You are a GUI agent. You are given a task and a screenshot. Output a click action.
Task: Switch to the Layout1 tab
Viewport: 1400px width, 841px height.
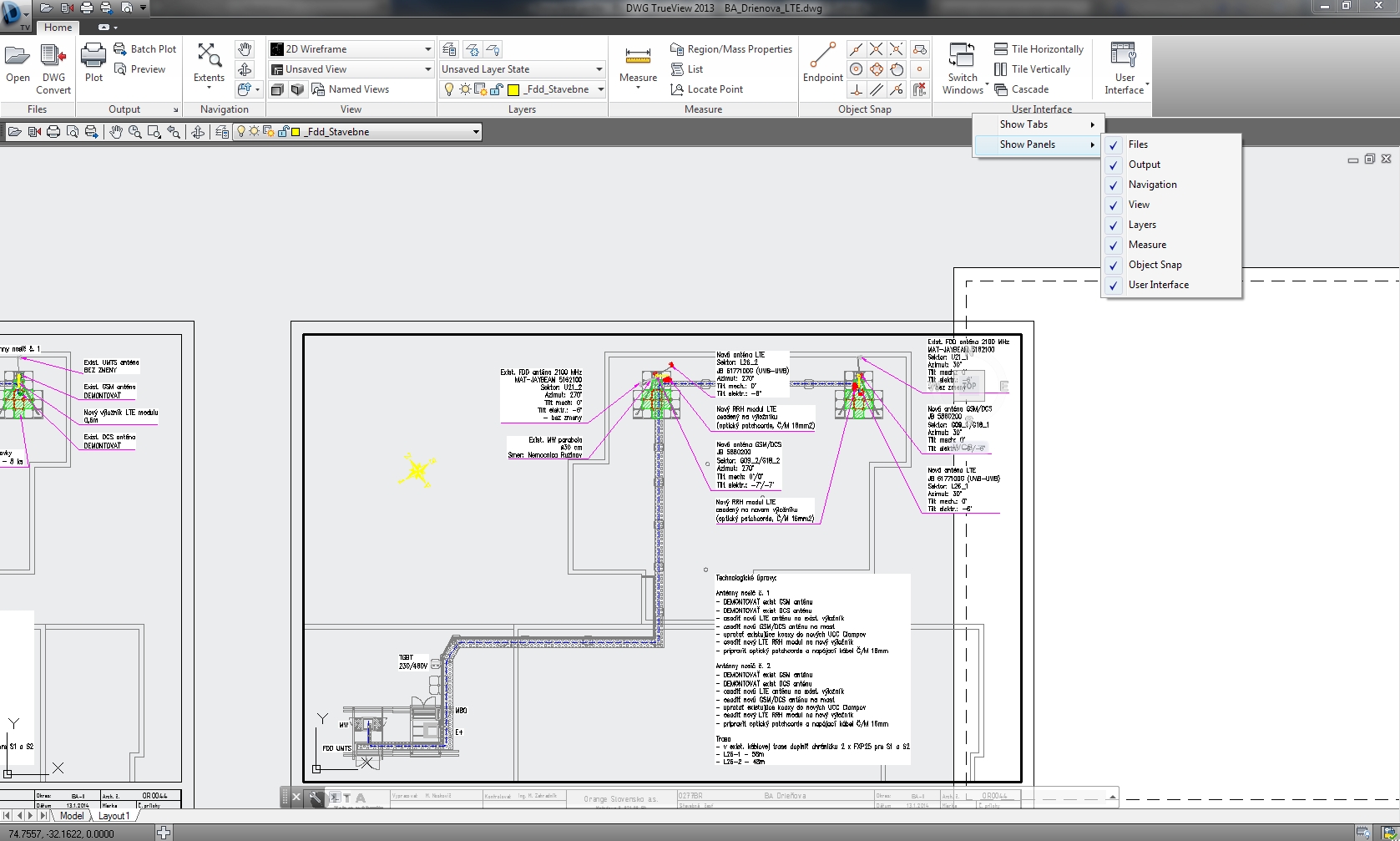(114, 816)
